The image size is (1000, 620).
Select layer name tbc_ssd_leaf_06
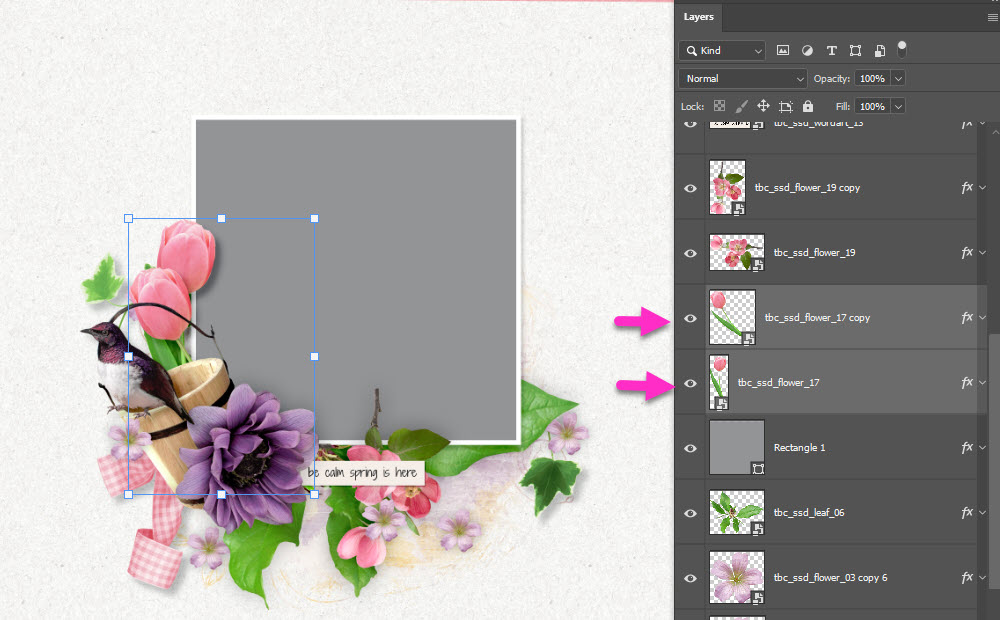(809, 512)
